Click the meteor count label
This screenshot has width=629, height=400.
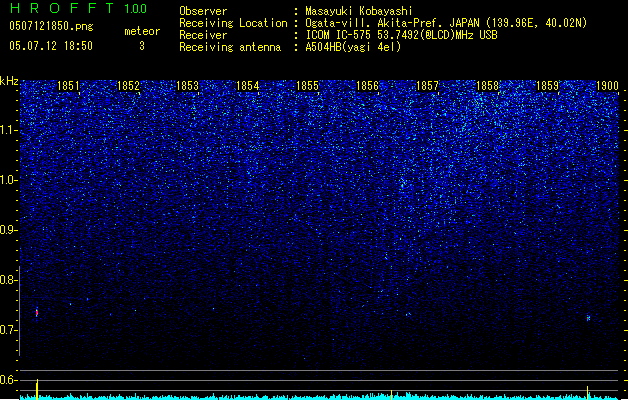[x=142, y=31]
